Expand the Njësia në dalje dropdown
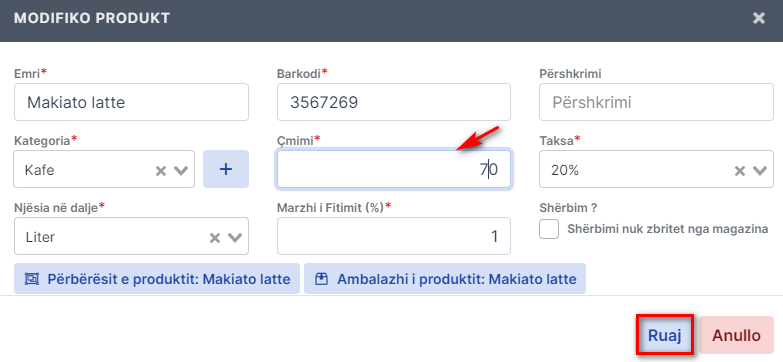This screenshot has height=362, width=783. (x=235, y=238)
